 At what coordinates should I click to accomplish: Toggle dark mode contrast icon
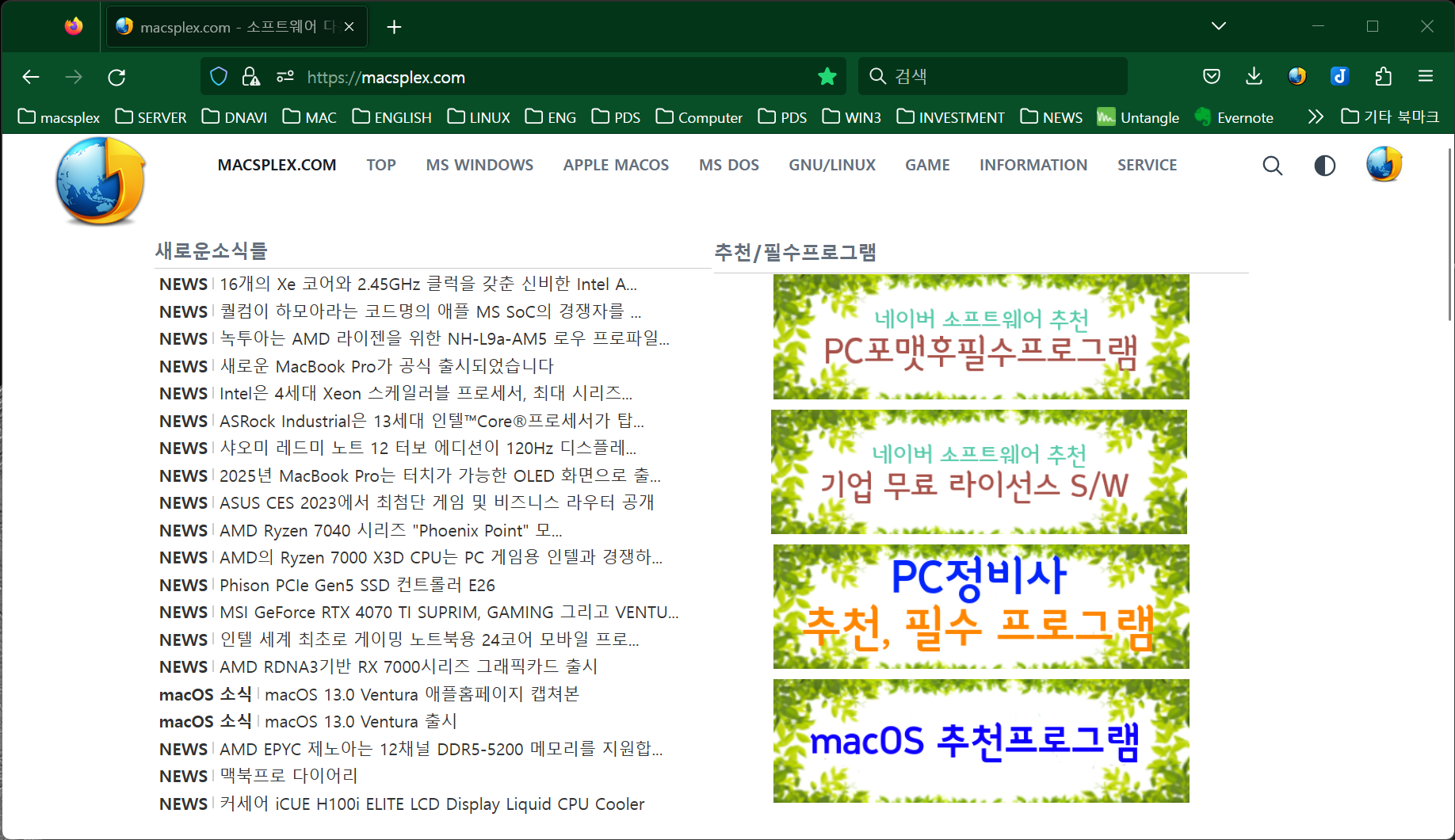coord(1325,166)
